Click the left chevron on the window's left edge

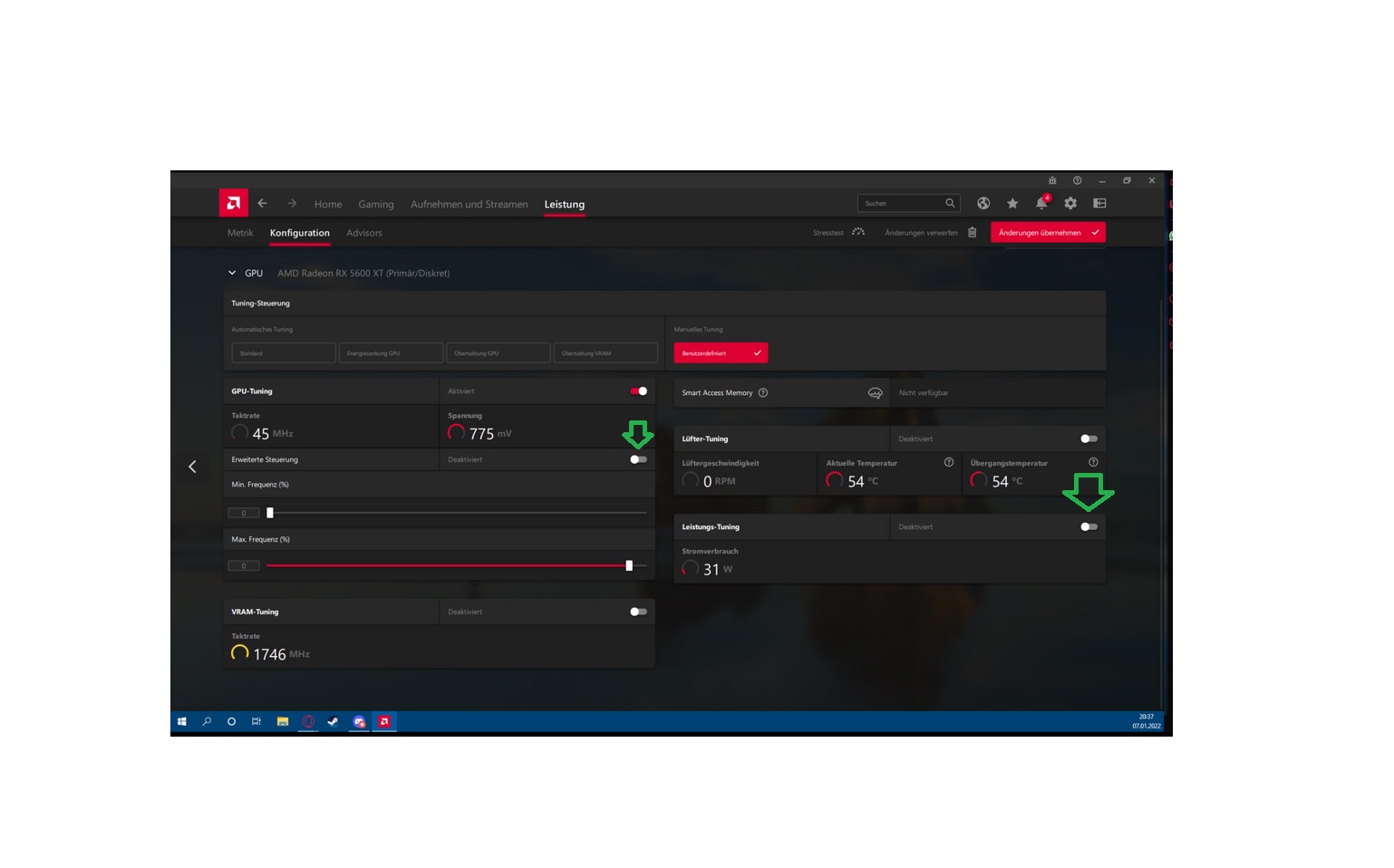pos(192,467)
